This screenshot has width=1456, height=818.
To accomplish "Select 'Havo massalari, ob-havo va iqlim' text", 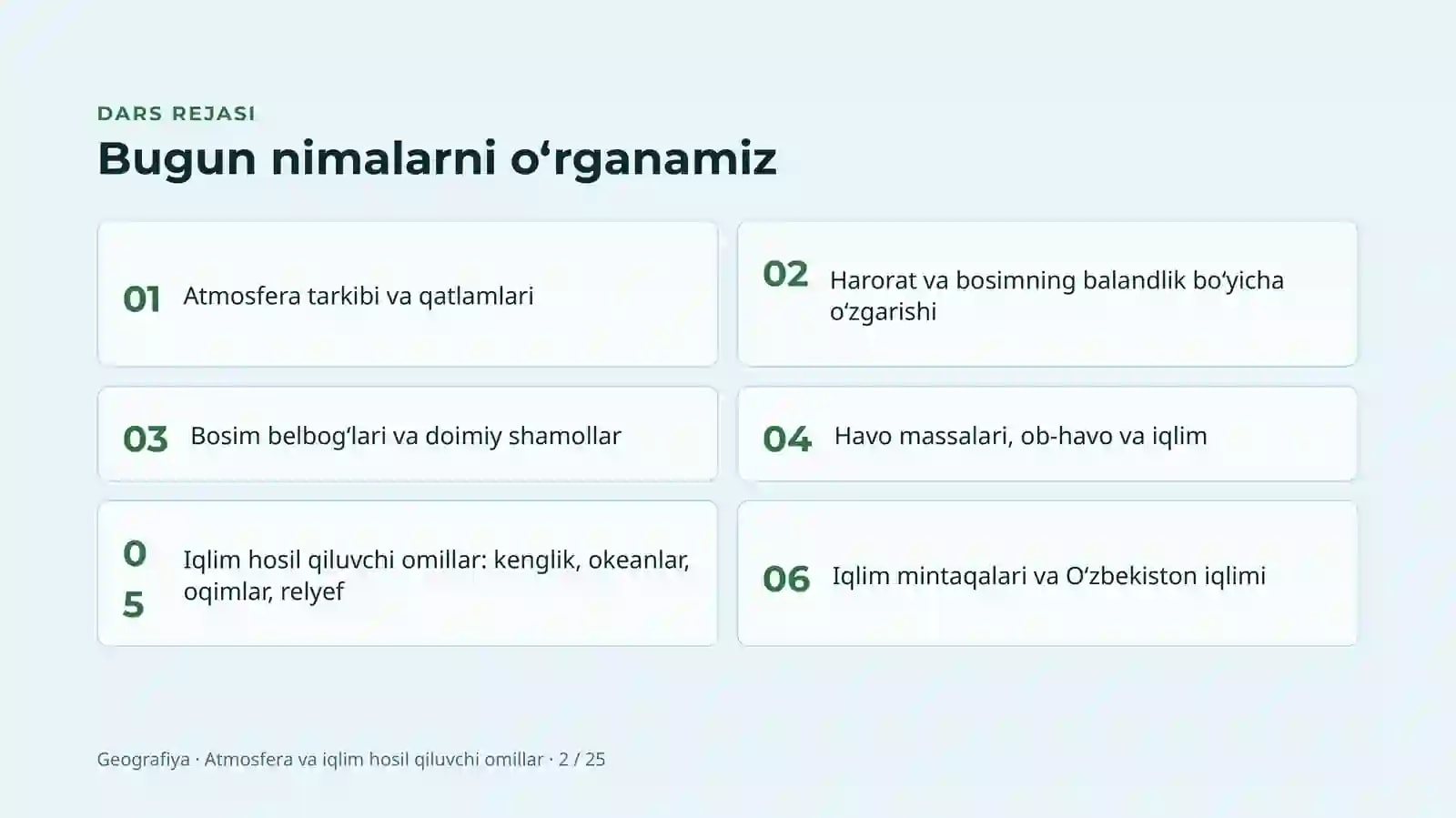I will pos(1021,436).
